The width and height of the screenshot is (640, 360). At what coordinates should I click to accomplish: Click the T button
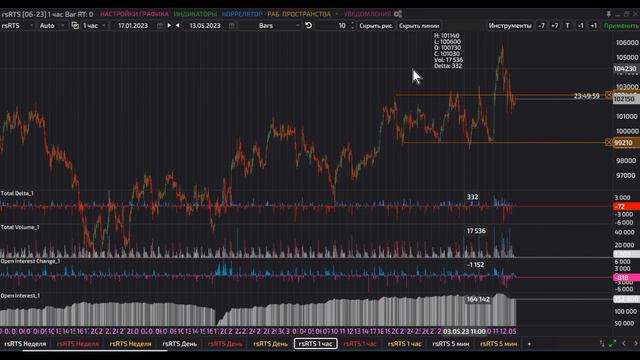[x=567, y=25]
